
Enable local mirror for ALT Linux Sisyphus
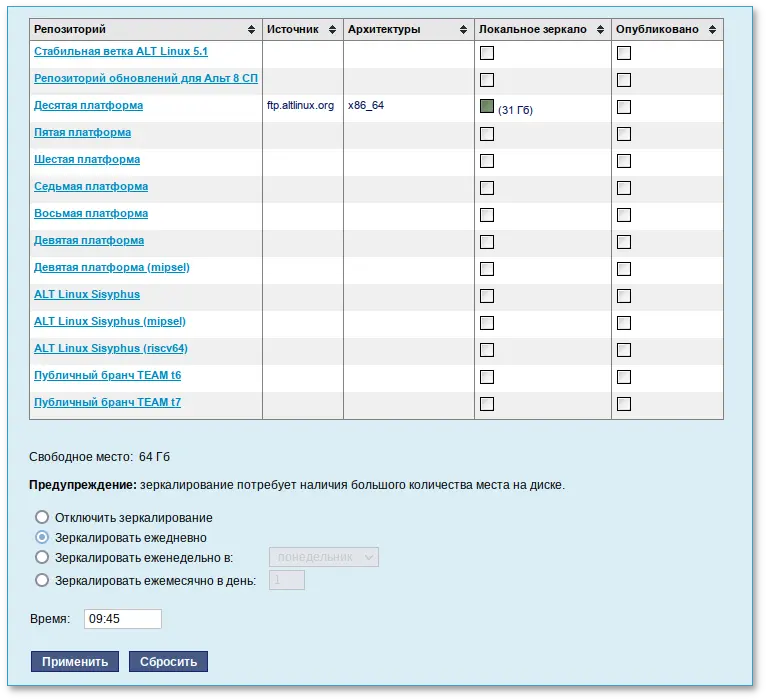487,296
